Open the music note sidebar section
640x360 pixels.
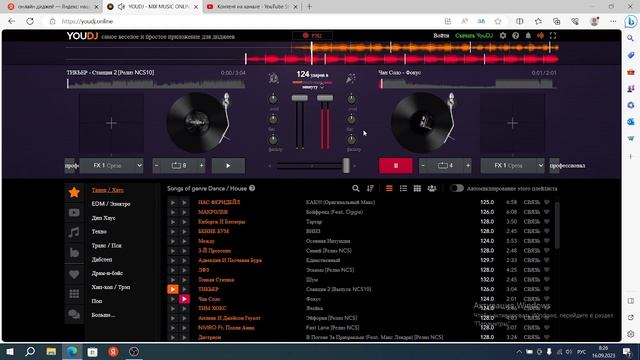pyautogui.click(x=74, y=233)
